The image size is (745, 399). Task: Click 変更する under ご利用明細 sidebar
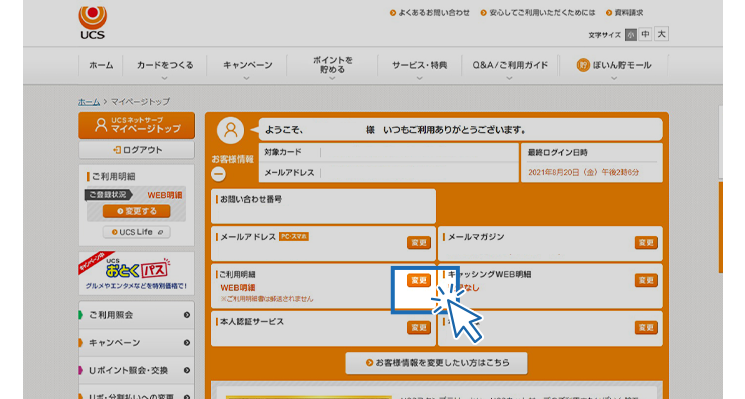pyautogui.click(x=136, y=211)
